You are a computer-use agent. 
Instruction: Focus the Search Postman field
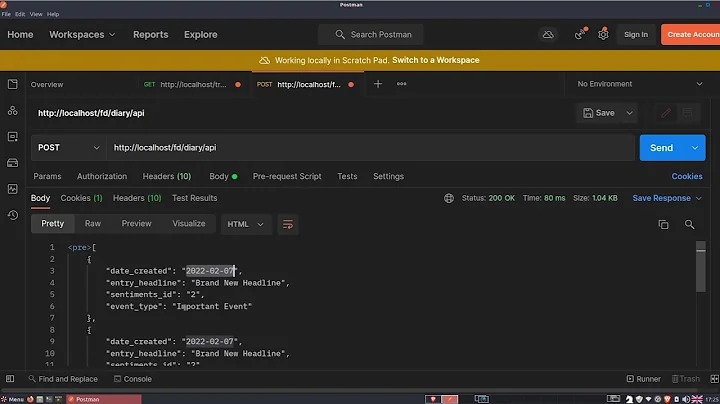[370, 34]
